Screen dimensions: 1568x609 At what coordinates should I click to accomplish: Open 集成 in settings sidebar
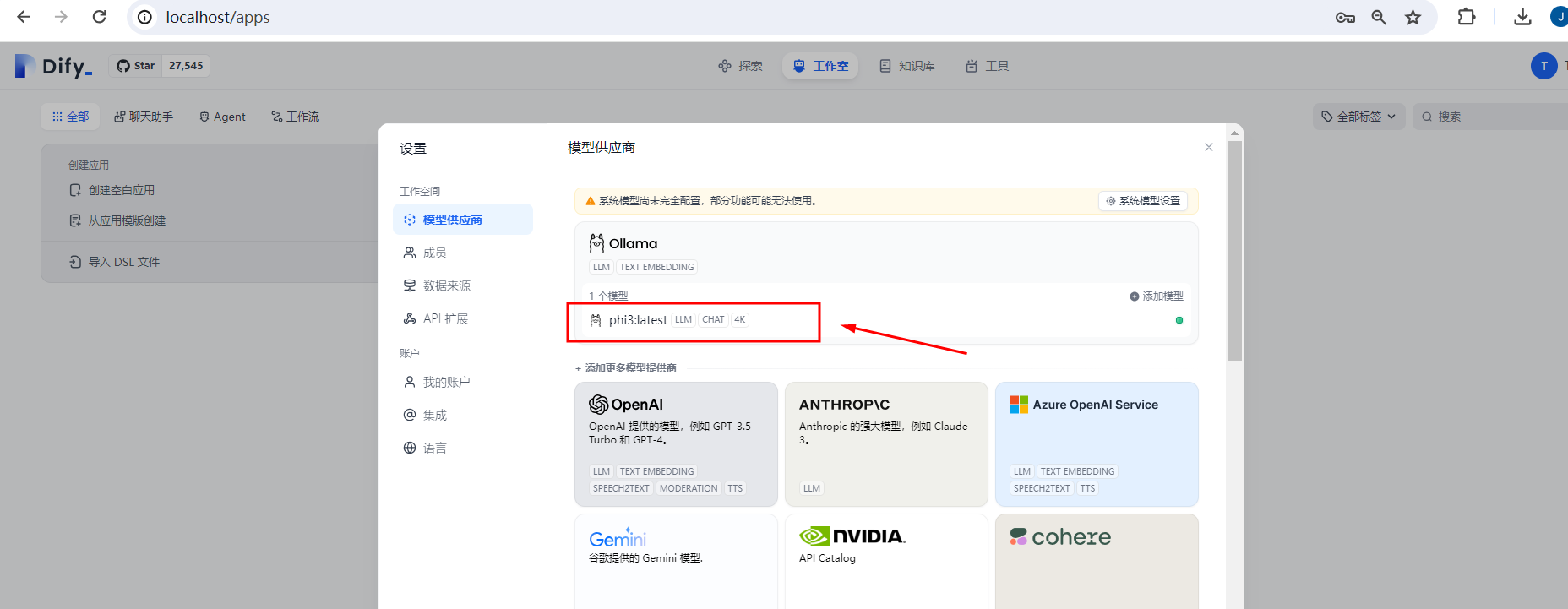pyautogui.click(x=463, y=415)
